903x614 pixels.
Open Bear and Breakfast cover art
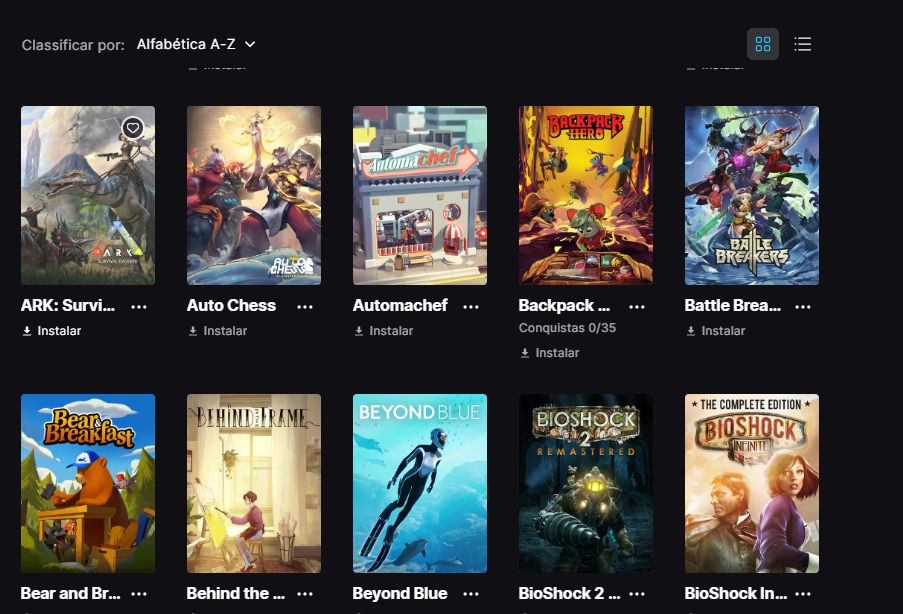[x=88, y=483]
